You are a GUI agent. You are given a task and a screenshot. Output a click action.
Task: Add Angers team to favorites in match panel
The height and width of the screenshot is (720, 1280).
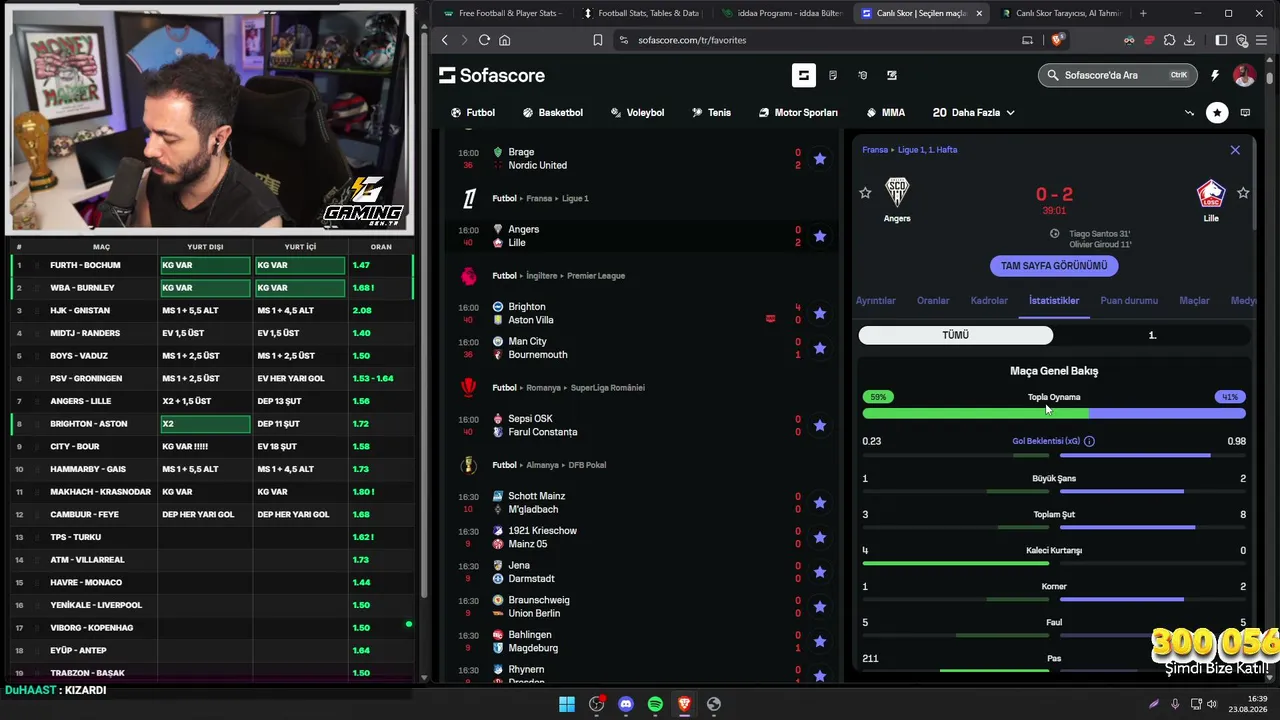click(865, 193)
